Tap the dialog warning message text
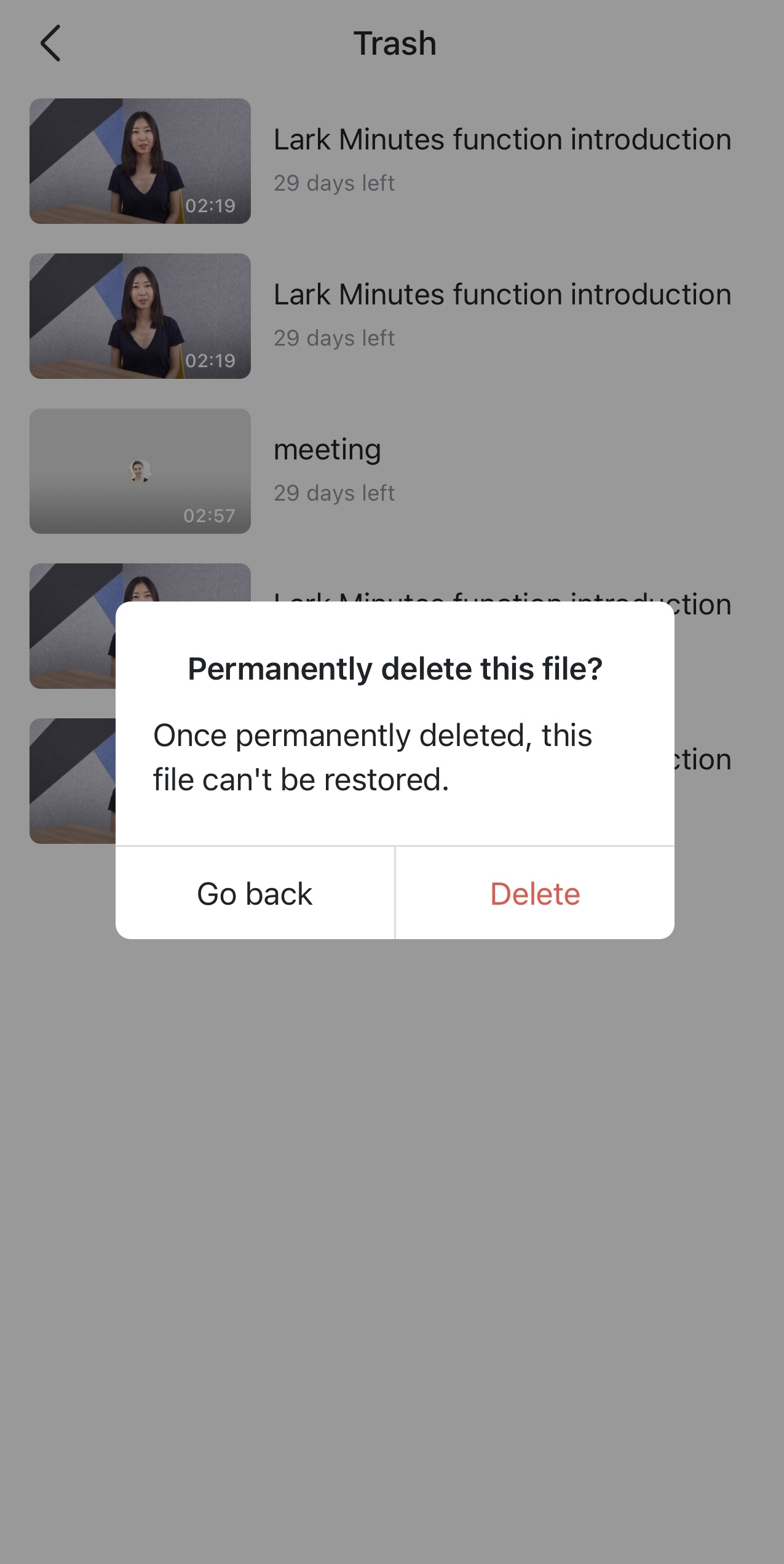 [x=373, y=757]
